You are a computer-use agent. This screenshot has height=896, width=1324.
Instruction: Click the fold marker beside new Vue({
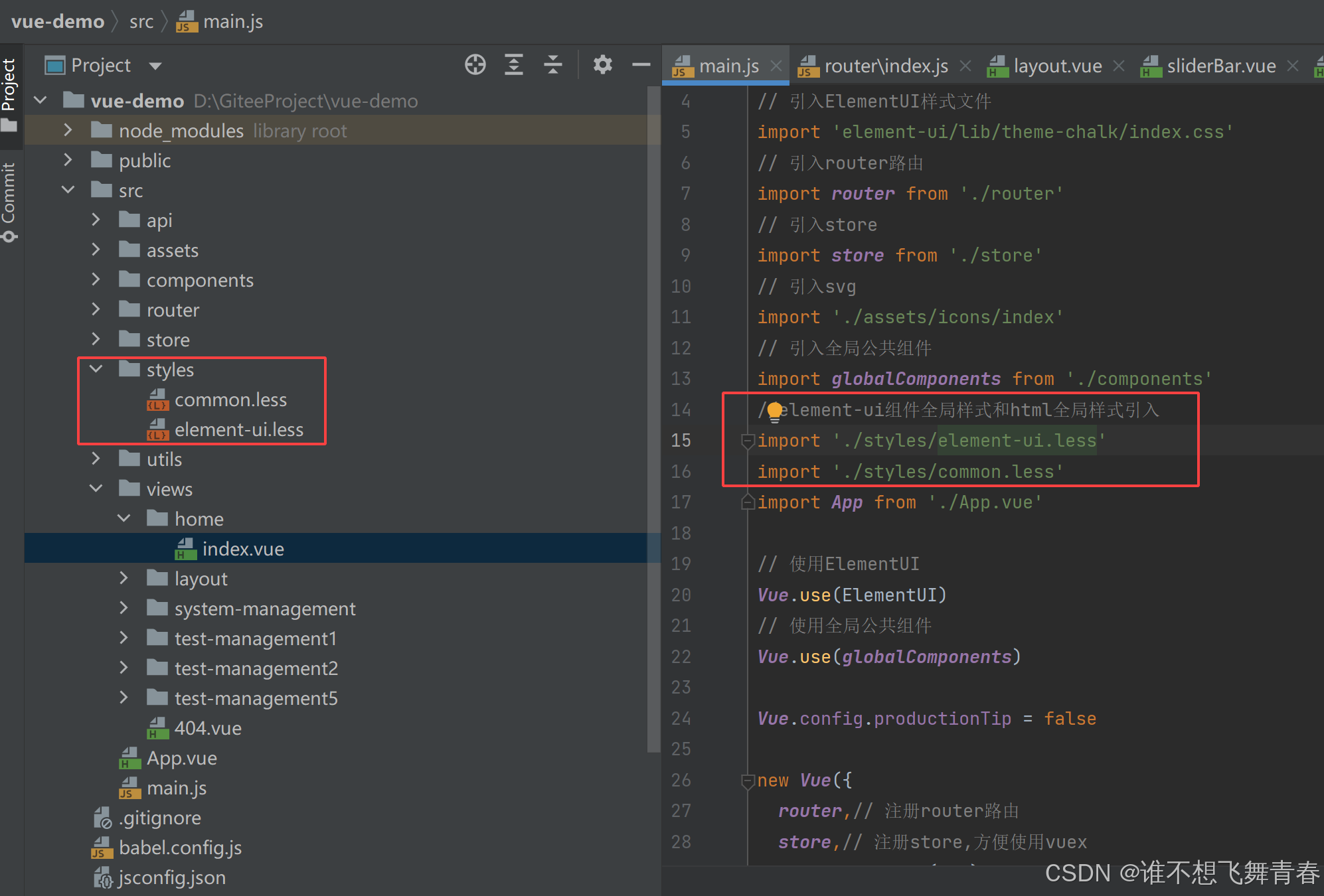click(748, 781)
